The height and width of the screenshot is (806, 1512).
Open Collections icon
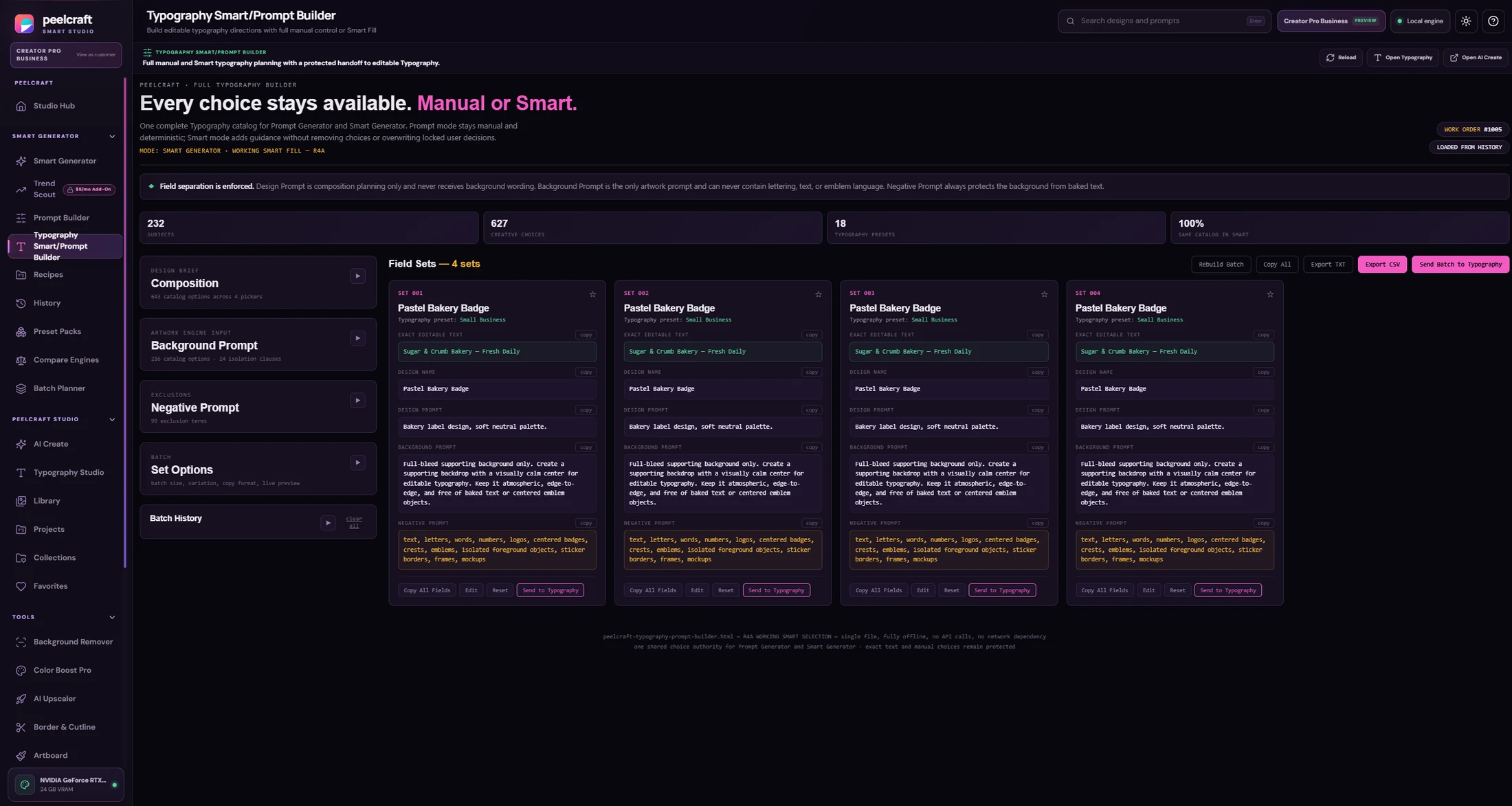(21, 558)
